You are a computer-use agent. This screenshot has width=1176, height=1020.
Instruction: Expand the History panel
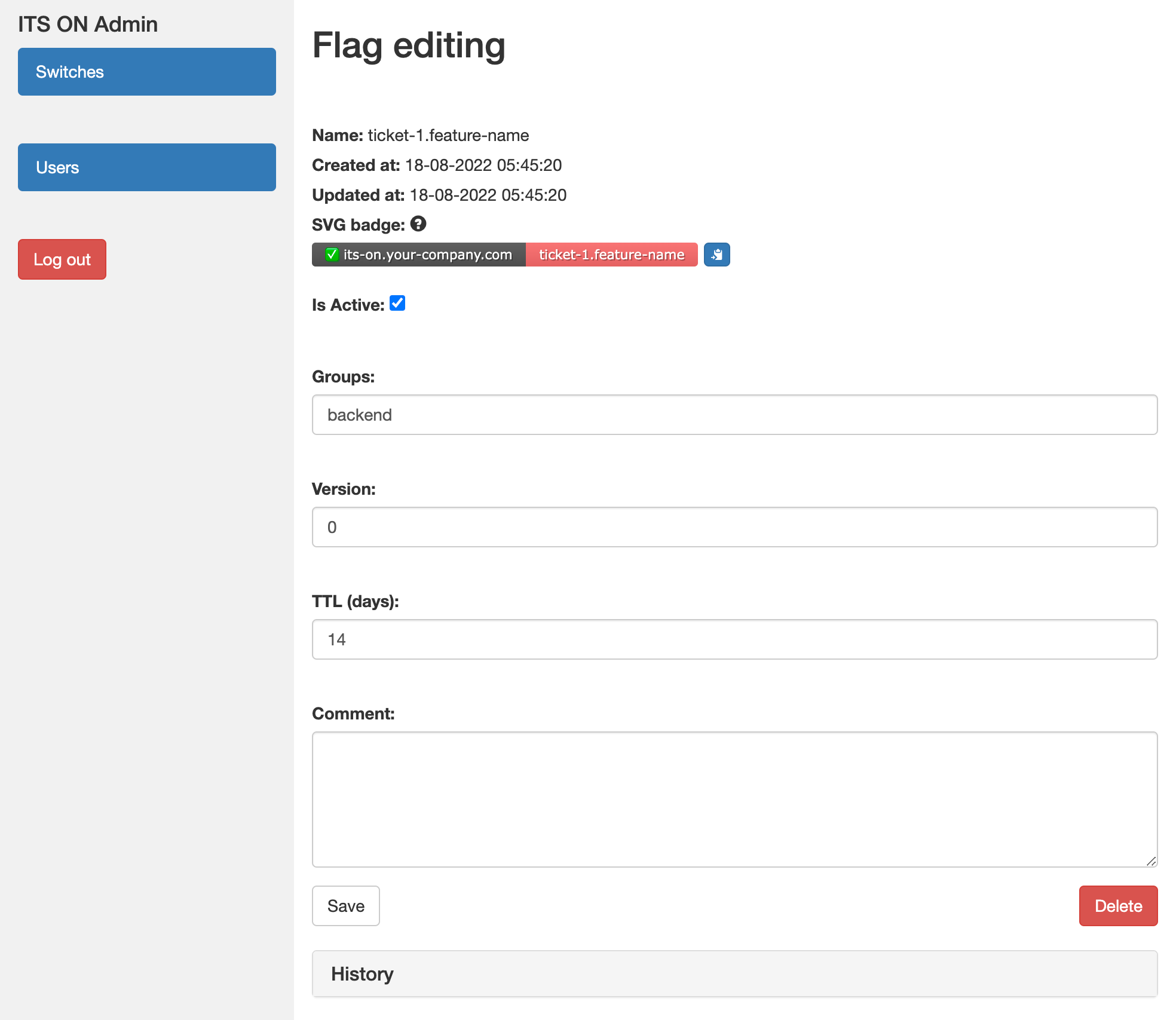tap(362, 974)
